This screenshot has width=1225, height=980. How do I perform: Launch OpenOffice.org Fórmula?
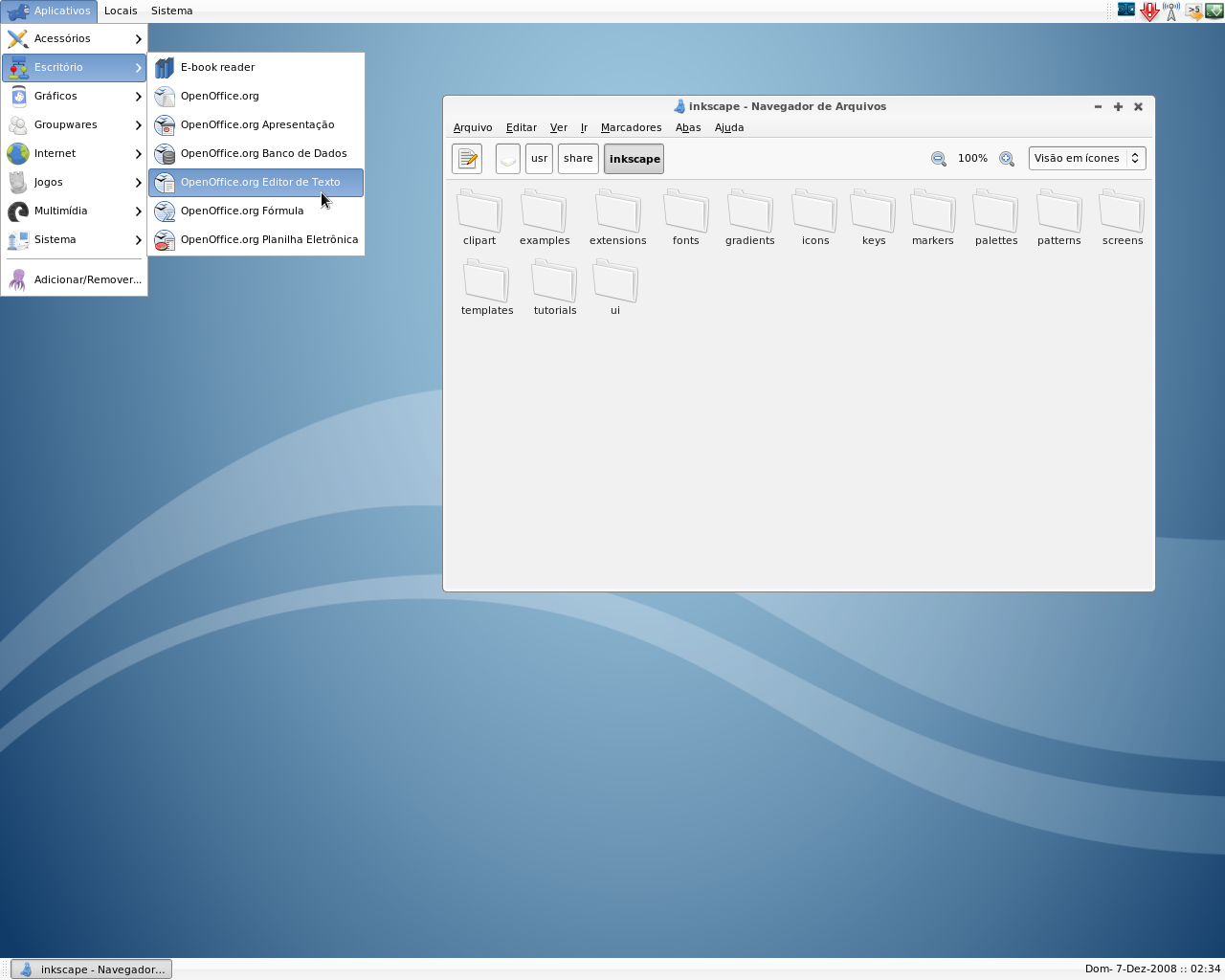tap(256, 211)
